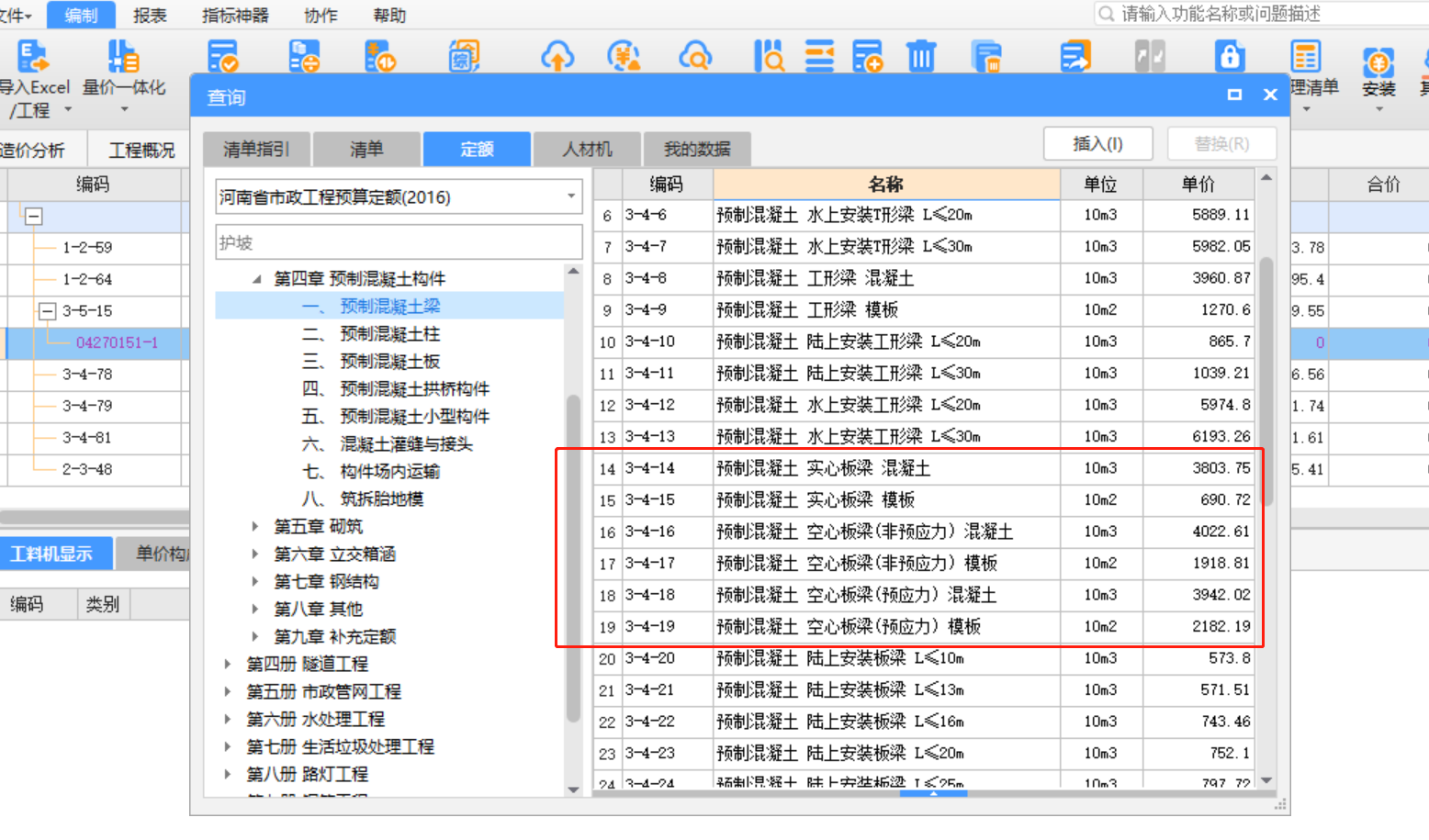Select tree item 三、预制混凝土板
1429x840 pixels.
click(371, 361)
